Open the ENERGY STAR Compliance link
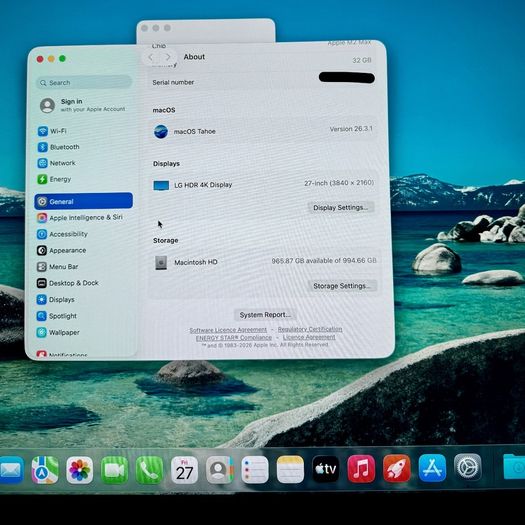The width and height of the screenshot is (525, 525). (x=234, y=338)
